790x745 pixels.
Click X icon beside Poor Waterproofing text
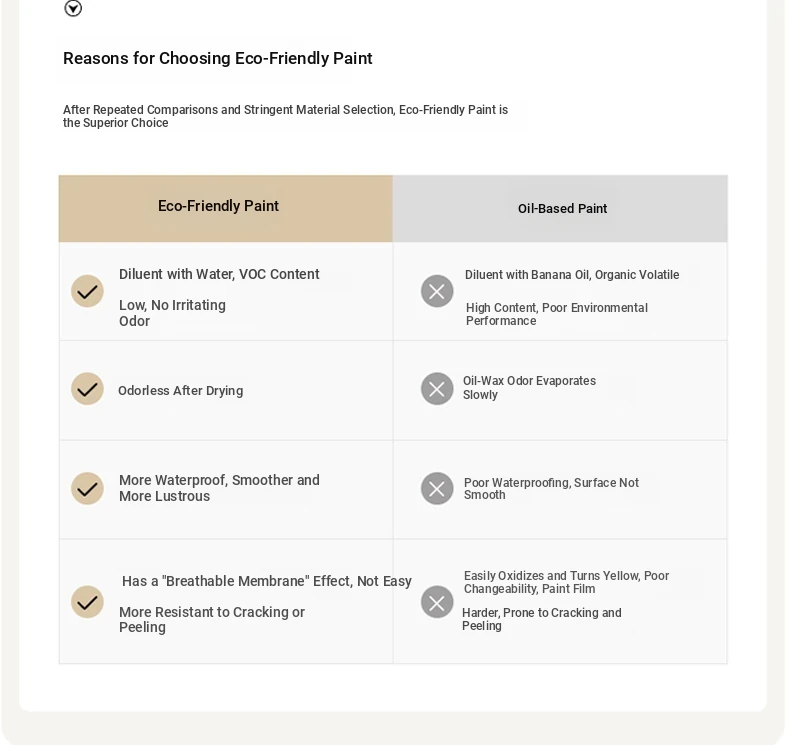coord(437,489)
